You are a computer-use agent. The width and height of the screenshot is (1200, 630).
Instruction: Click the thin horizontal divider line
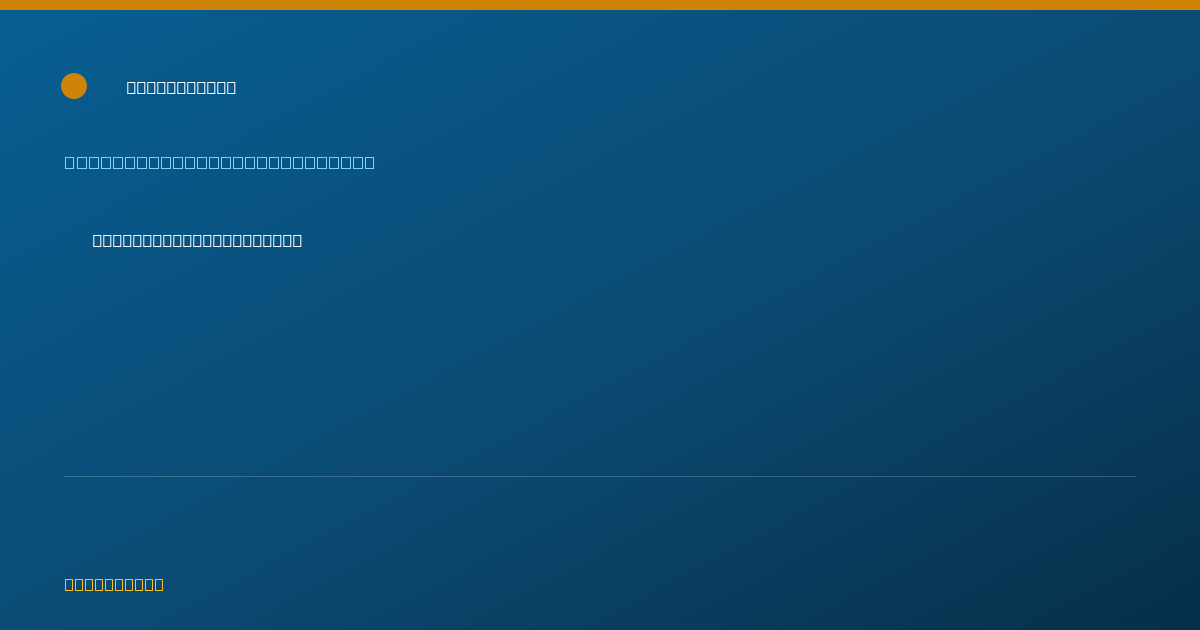600,476
